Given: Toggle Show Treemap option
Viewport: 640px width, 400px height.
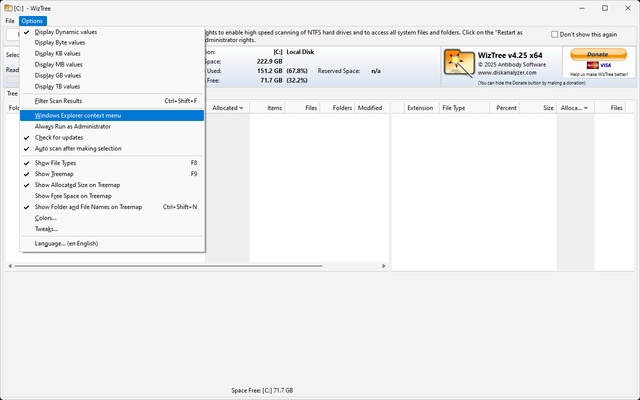Looking at the screenshot, I should pyautogui.click(x=112, y=174).
